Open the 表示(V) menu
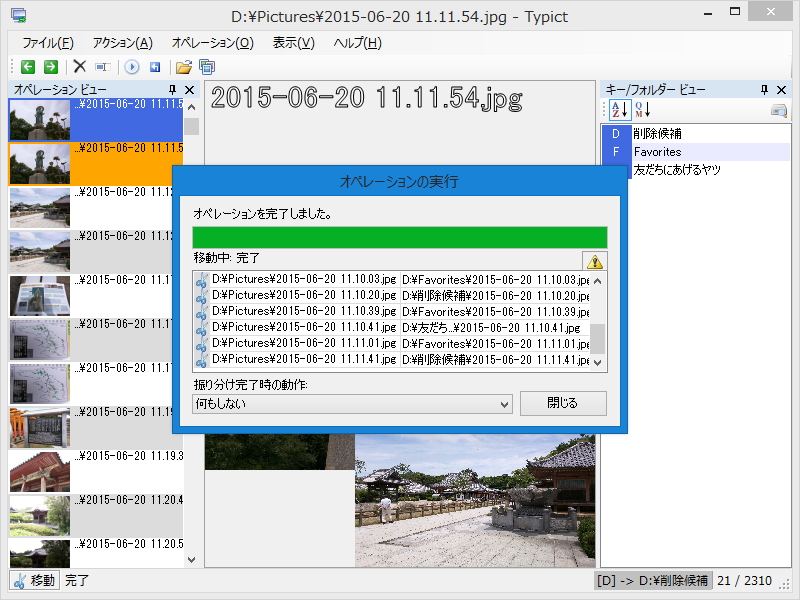 click(x=293, y=43)
